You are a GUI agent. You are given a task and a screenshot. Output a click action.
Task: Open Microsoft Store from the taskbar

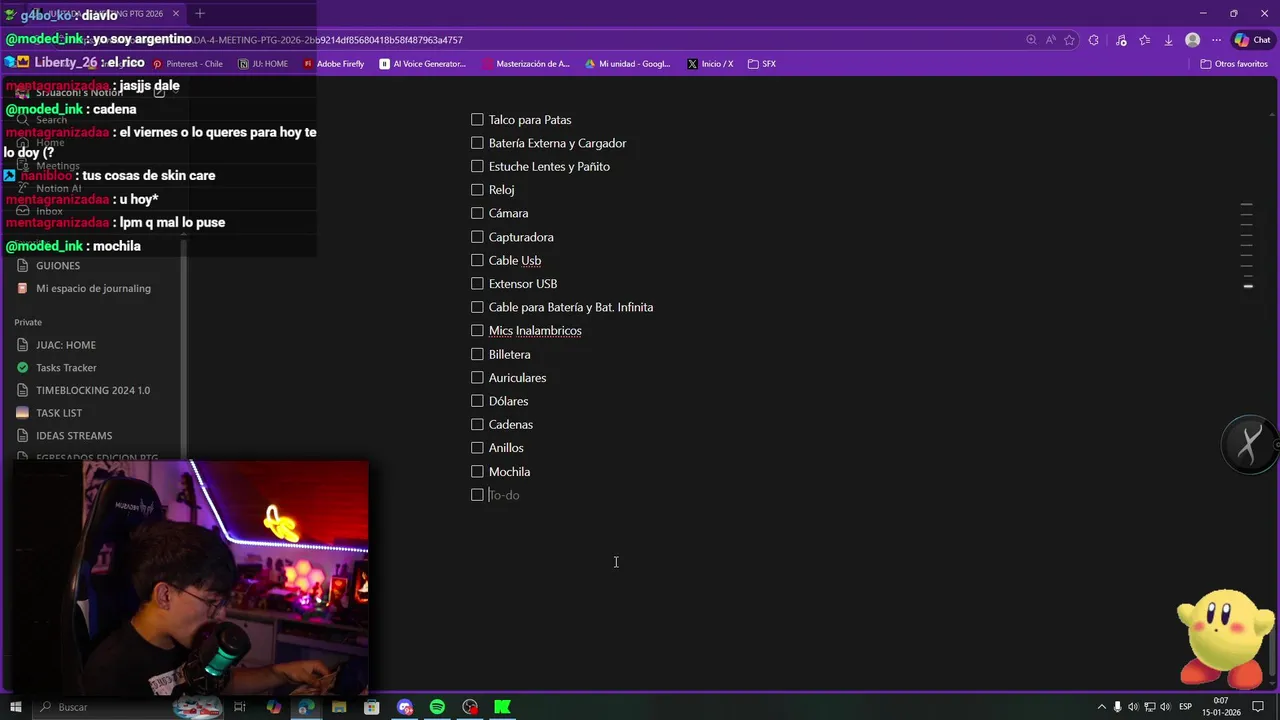pos(372,707)
